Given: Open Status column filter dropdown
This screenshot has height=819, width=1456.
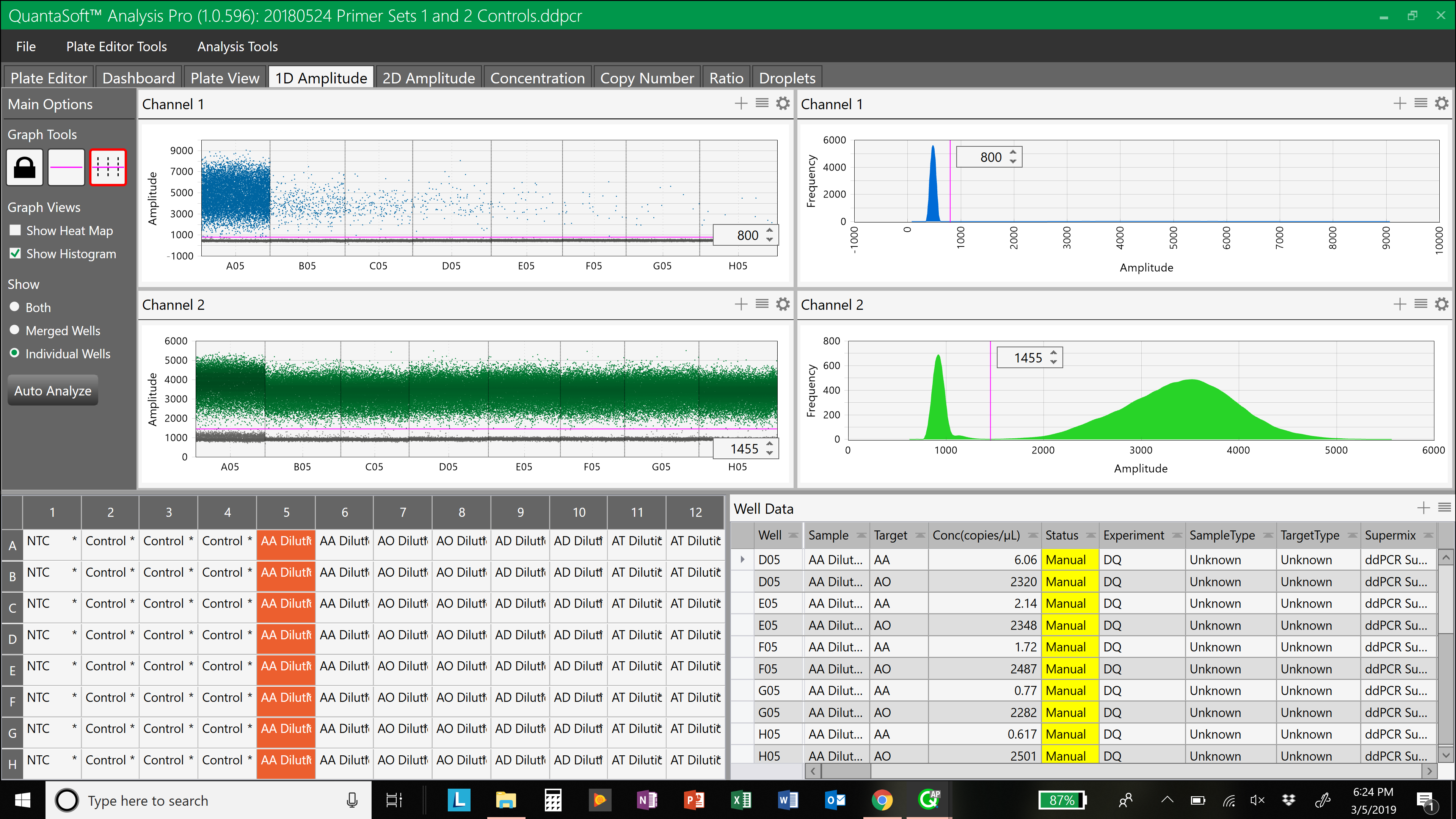Looking at the screenshot, I should point(1090,535).
